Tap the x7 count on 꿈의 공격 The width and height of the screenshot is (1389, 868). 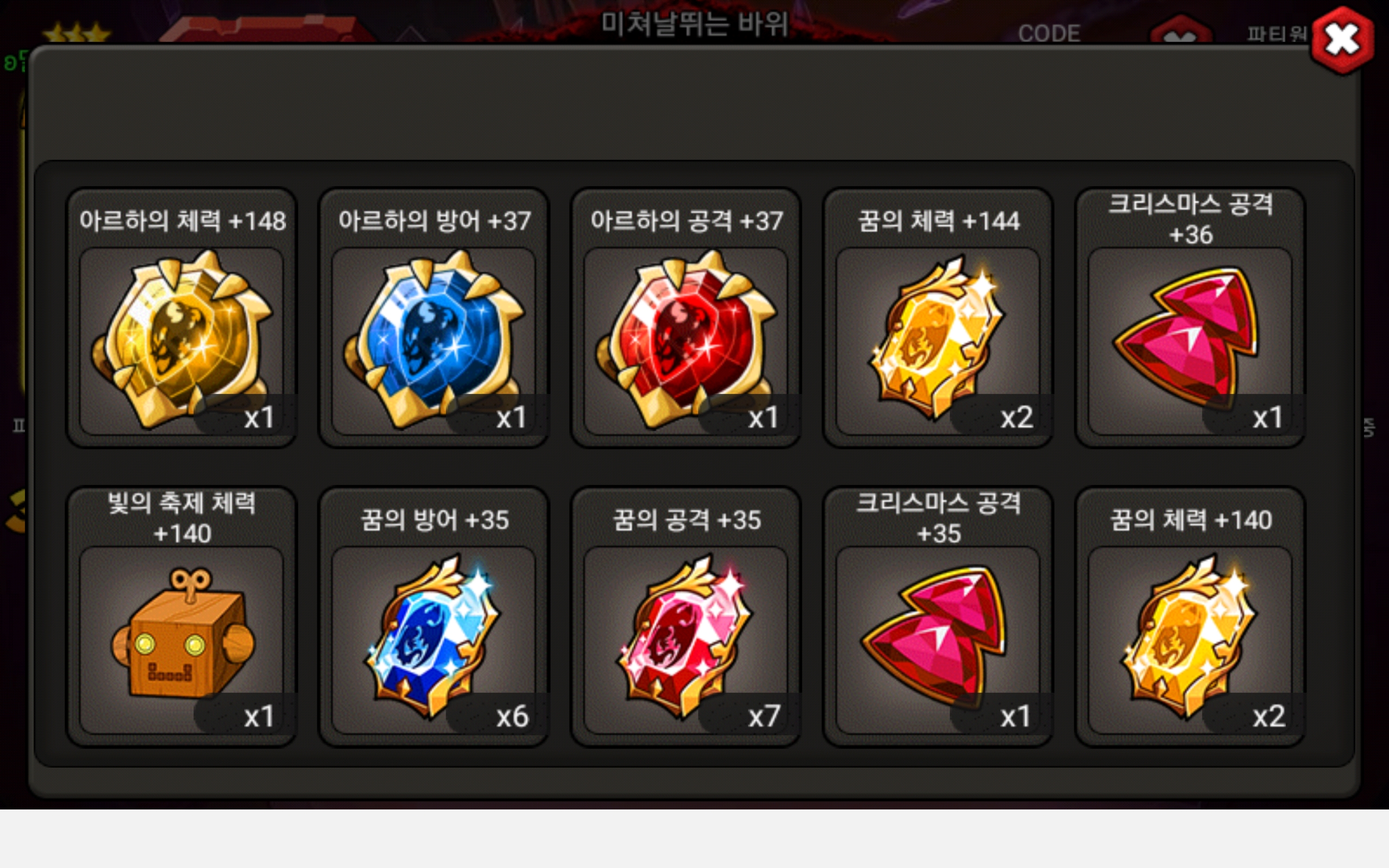764,717
